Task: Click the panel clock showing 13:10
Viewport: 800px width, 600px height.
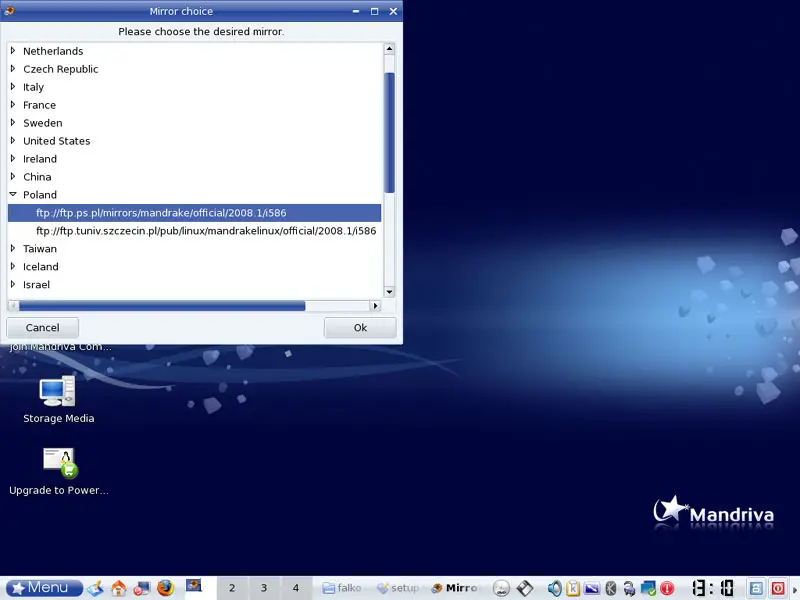Action: click(713, 588)
